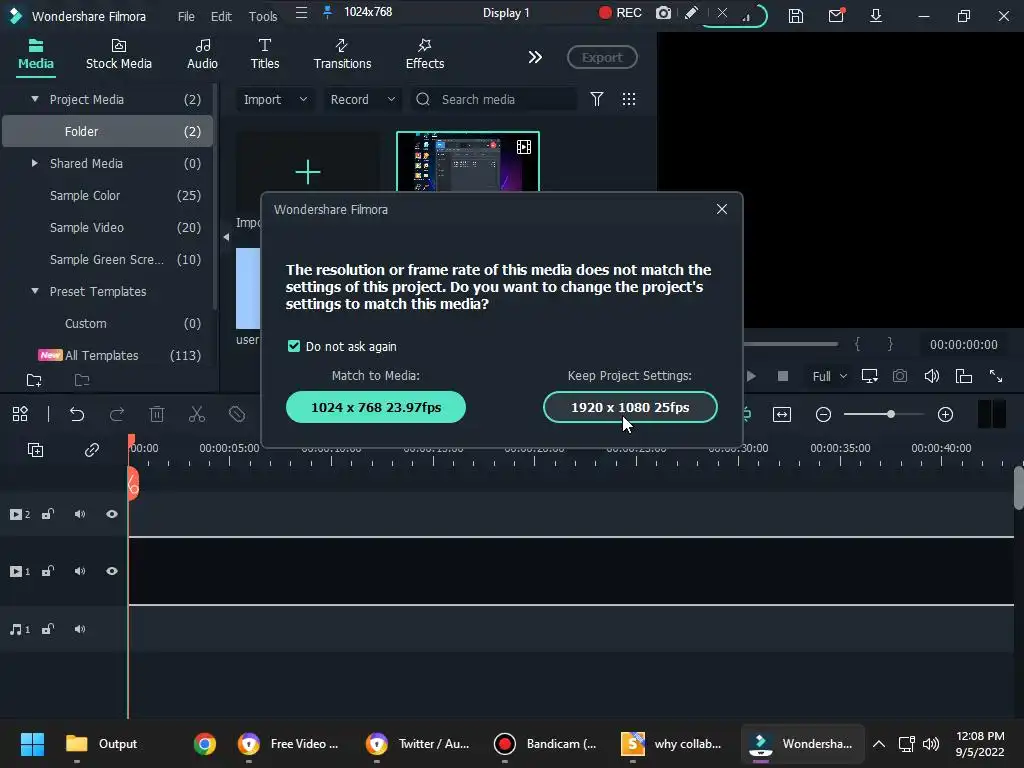Click the undo arrow in timeline toolbar

[x=76, y=414]
